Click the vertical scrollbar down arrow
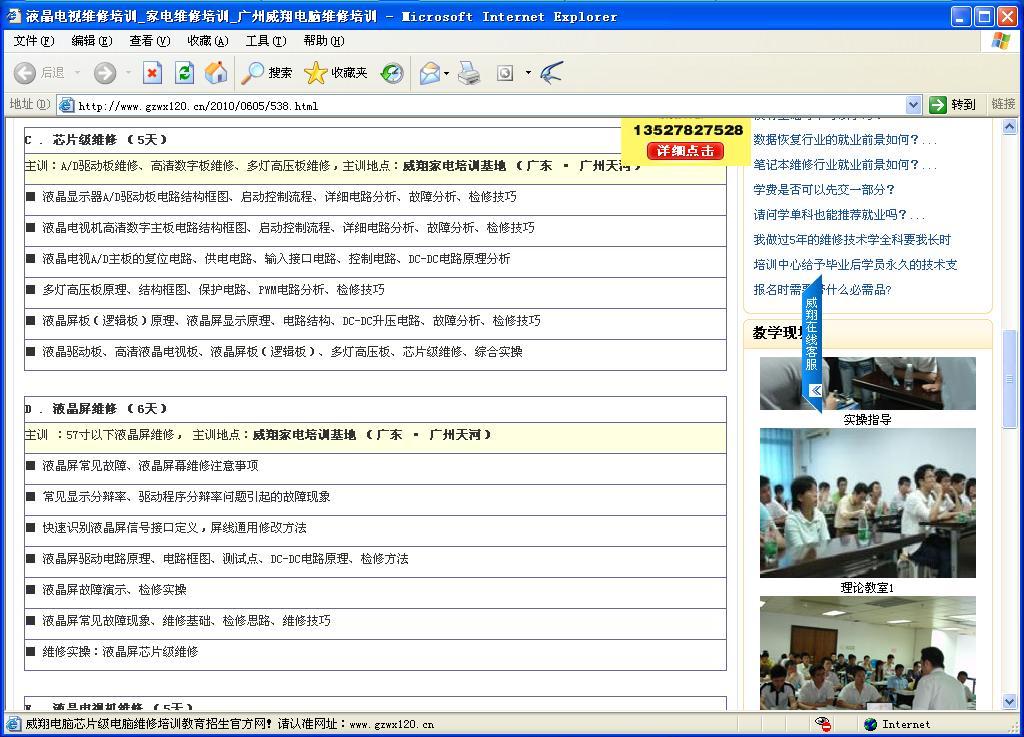This screenshot has width=1024, height=737. coord(1009,702)
